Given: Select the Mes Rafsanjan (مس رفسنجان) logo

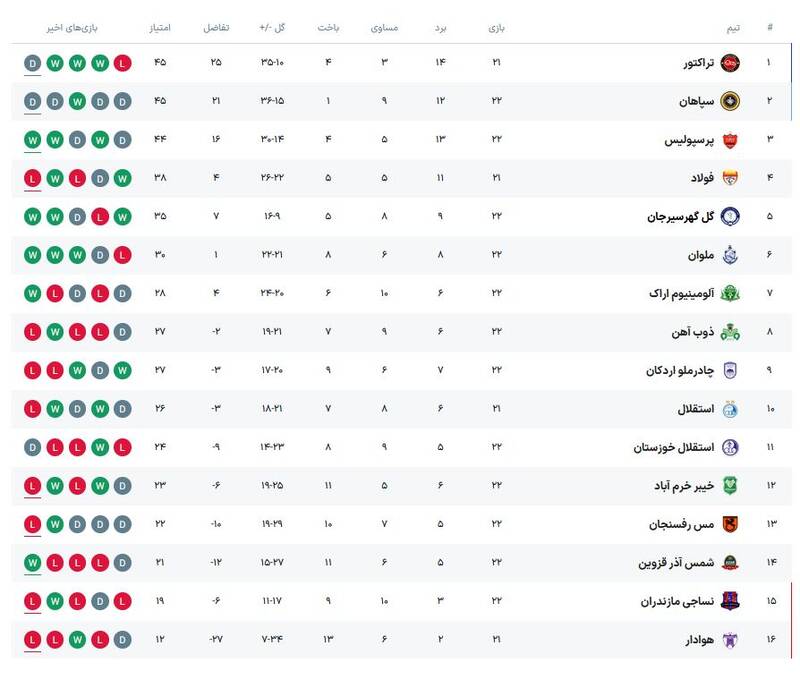Looking at the screenshot, I should click(x=730, y=524).
